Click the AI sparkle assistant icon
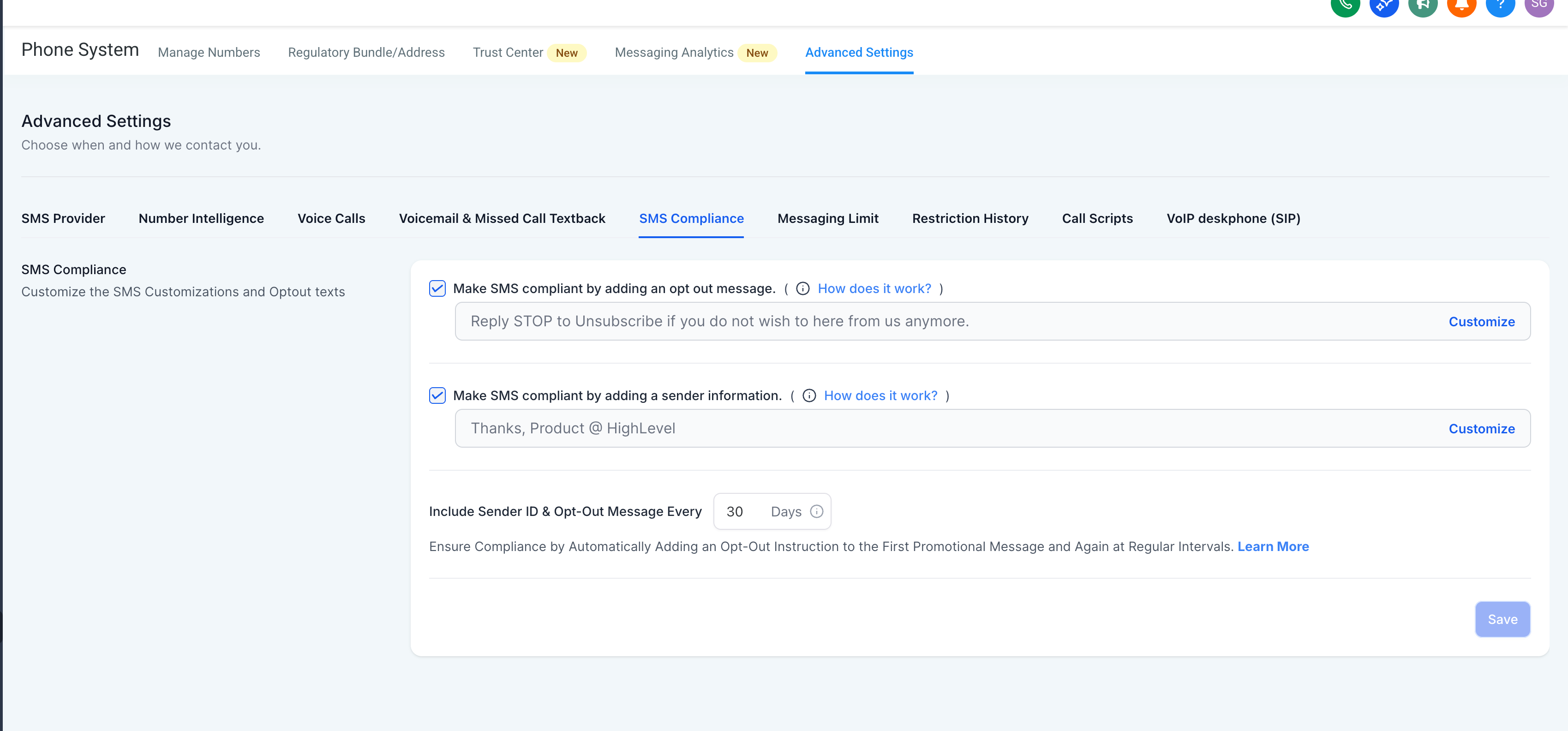The image size is (1568, 731). (1384, 5)
